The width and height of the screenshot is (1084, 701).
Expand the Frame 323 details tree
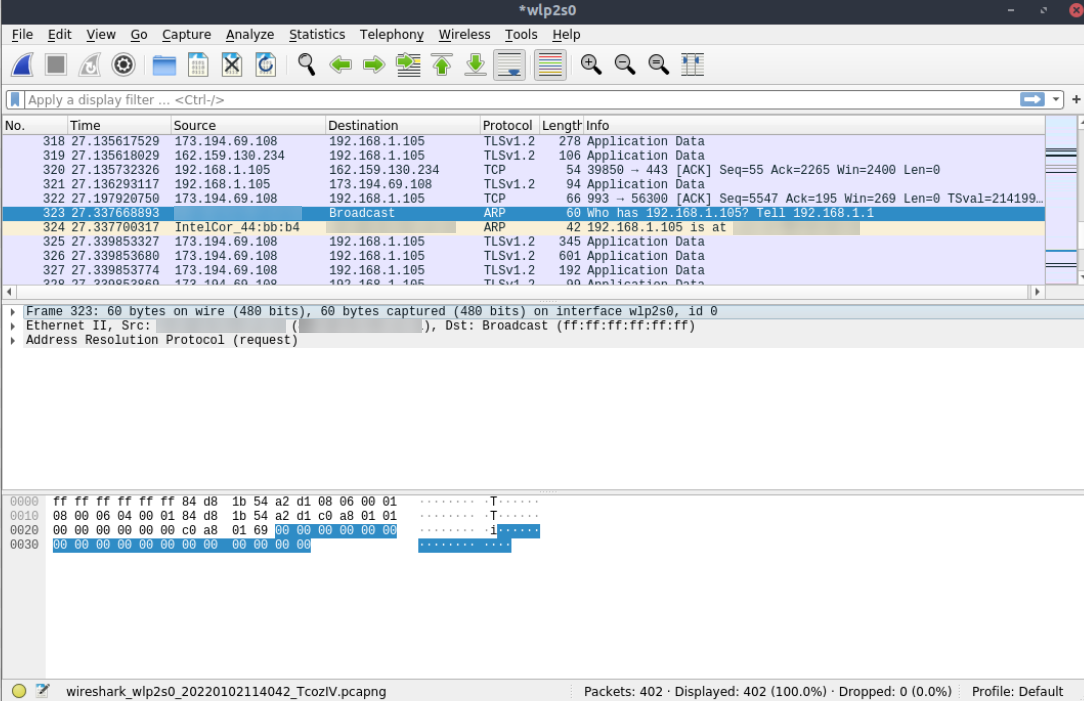pos(12,312)
